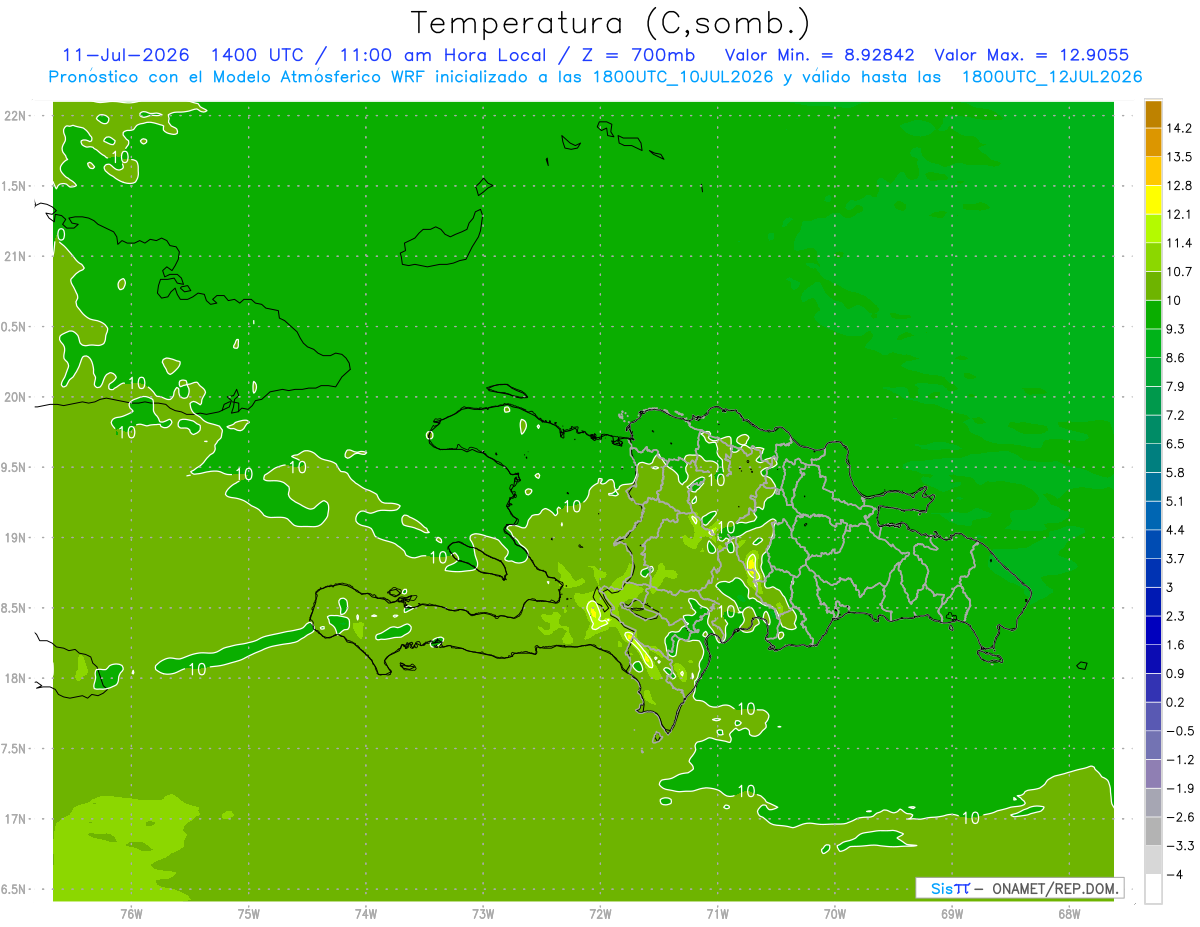Click the title 'Temperatura (C,somb.)'
Image resolution: width=1200 pixels, height=927 pixels.
point(609,23)
